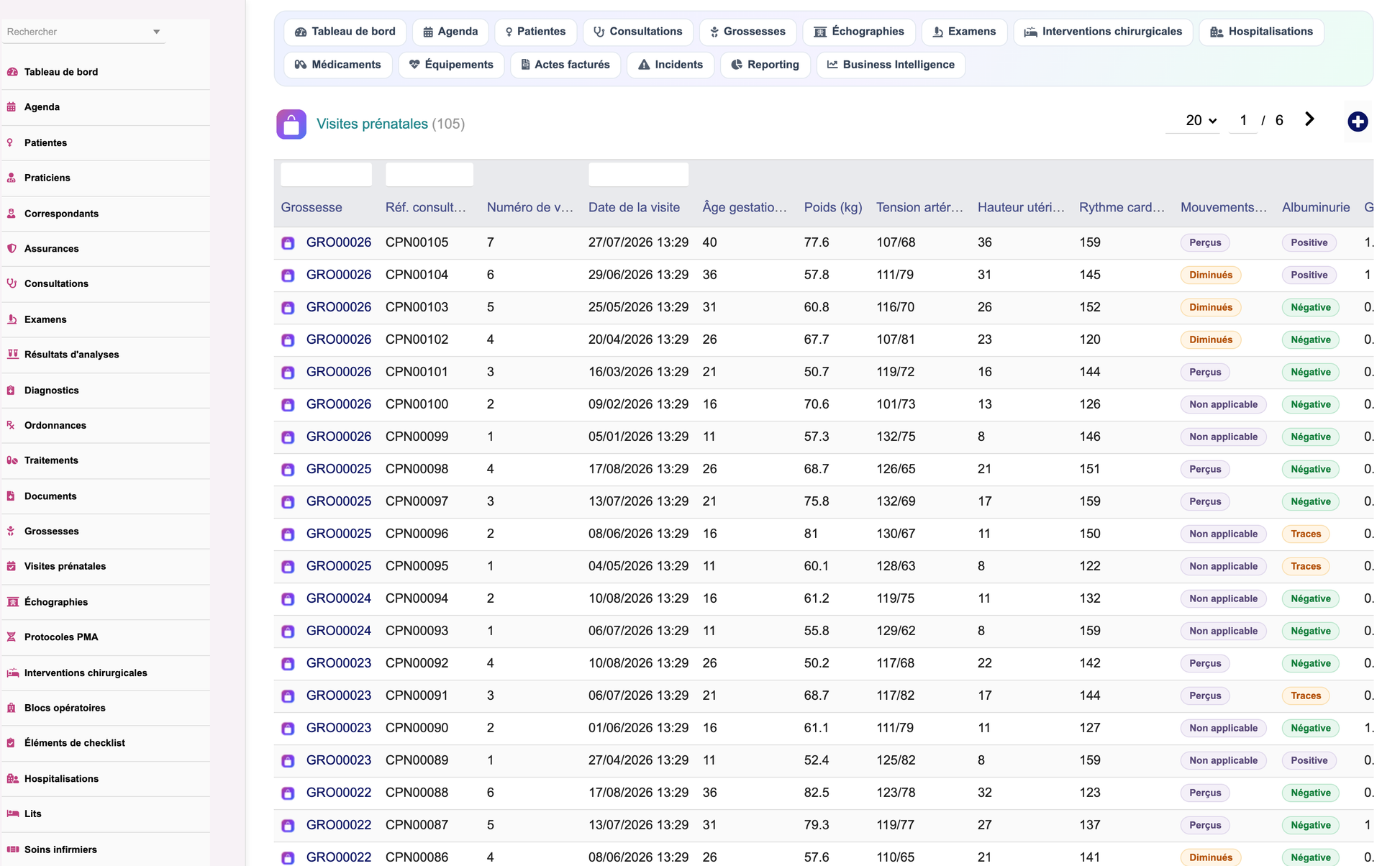Open record icon for row CPN00098
1400x866 pixels.
pyautogui.click(x=288, y=470)
